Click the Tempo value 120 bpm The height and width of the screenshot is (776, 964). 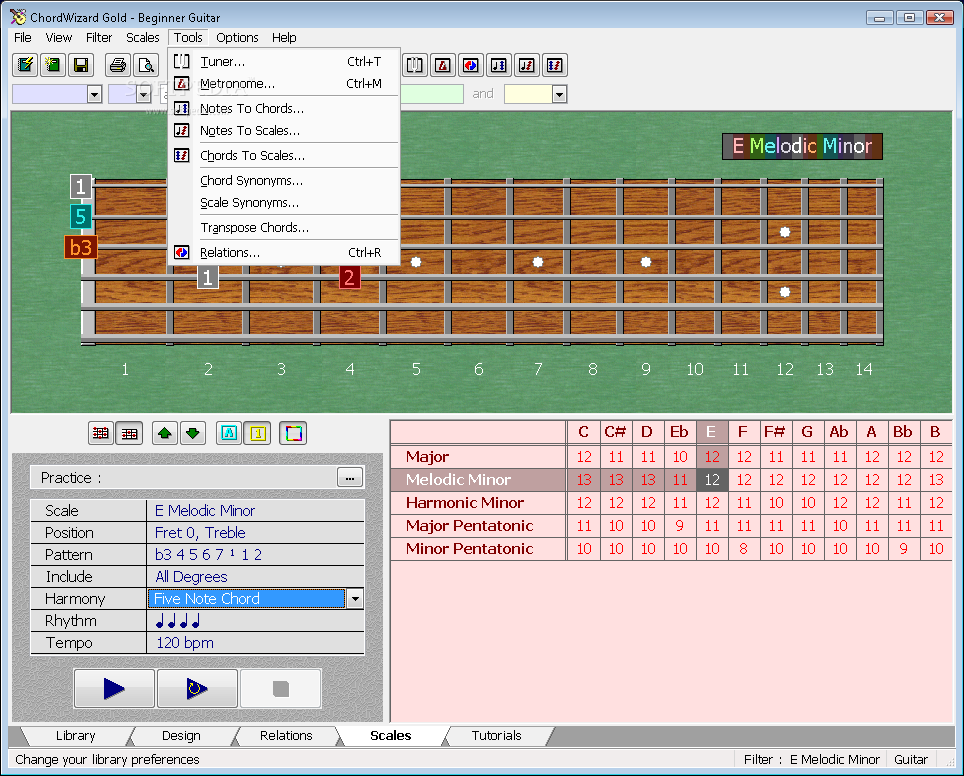[256, 643]
